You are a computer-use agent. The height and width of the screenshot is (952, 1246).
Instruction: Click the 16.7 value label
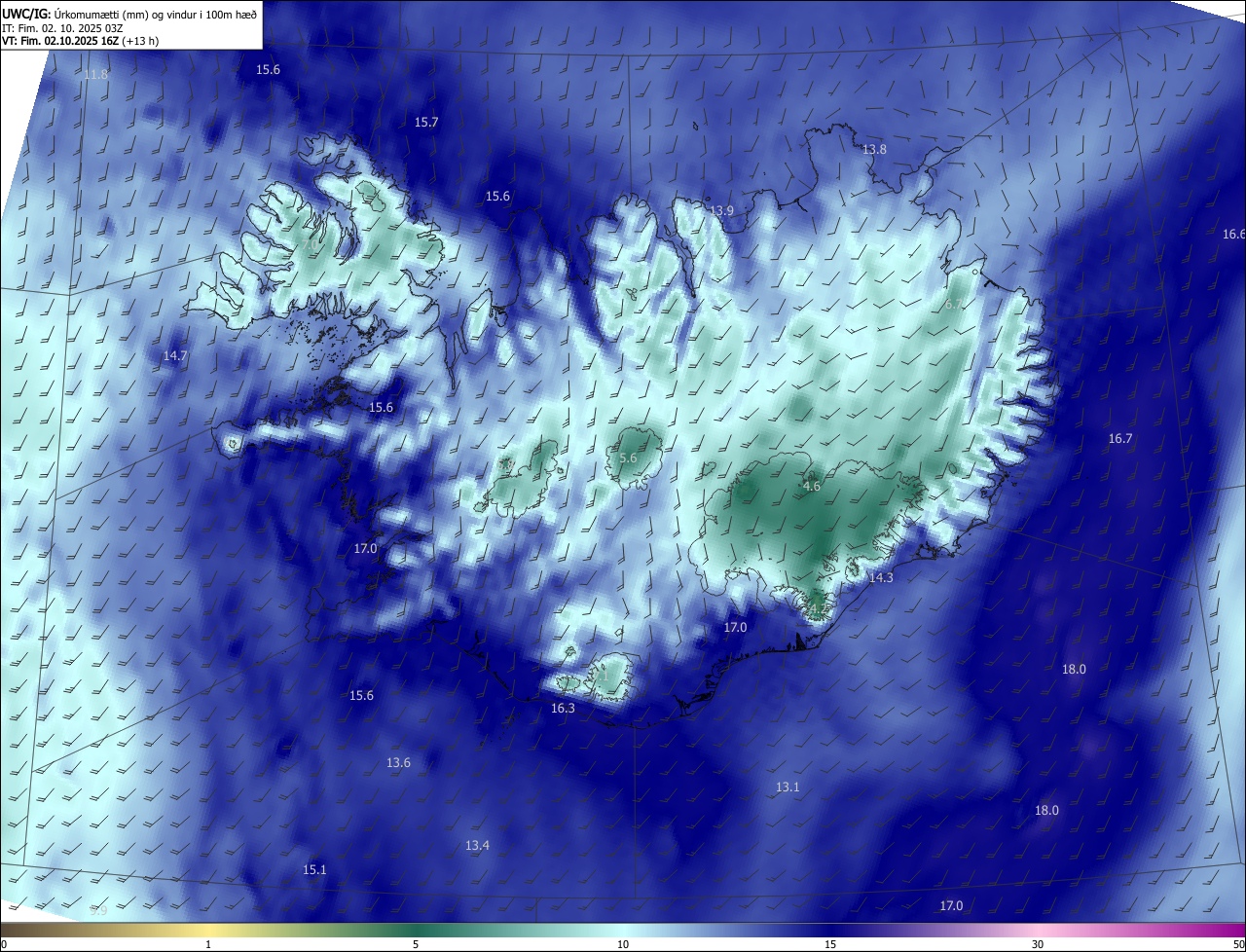pyautogui.click(x=1120, y=438)
